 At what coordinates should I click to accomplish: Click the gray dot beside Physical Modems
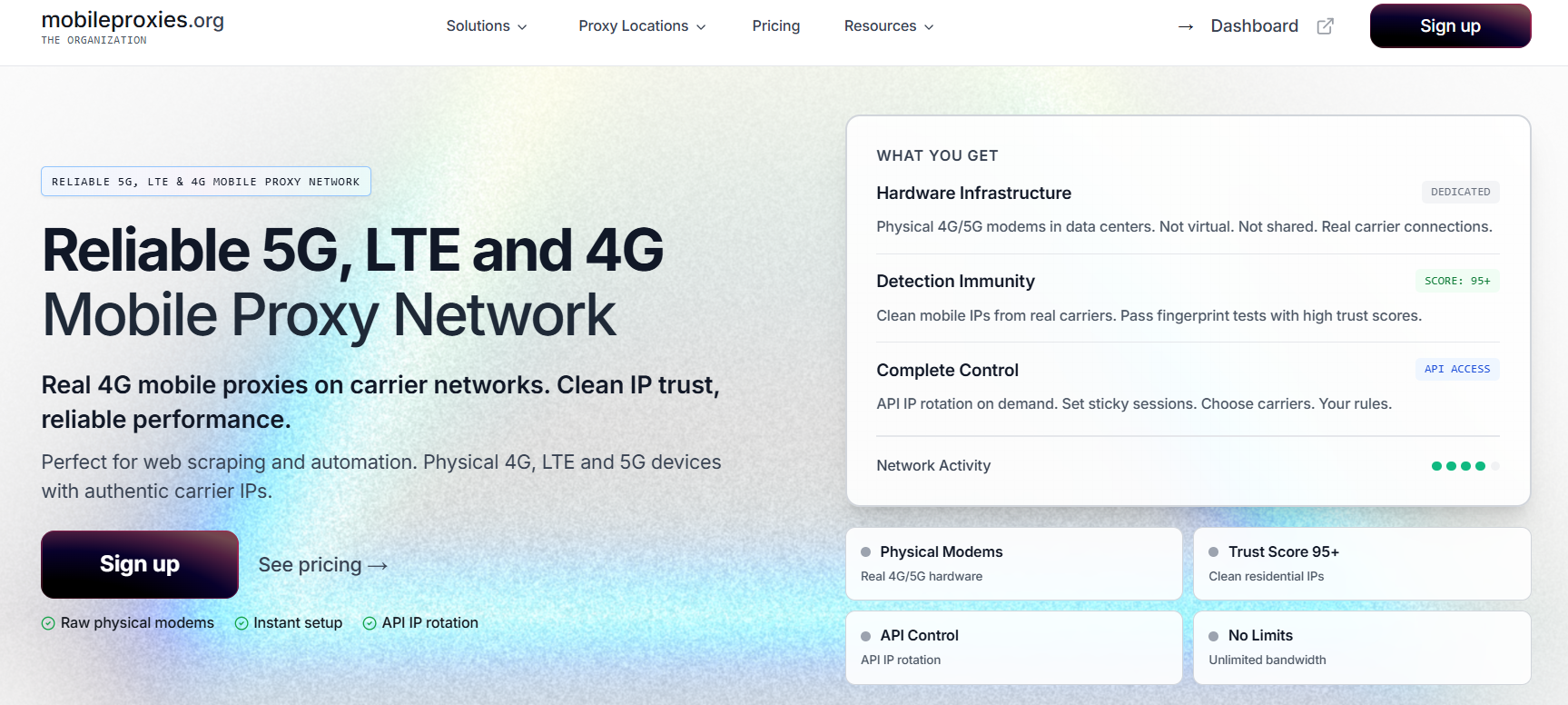point(865,552)
